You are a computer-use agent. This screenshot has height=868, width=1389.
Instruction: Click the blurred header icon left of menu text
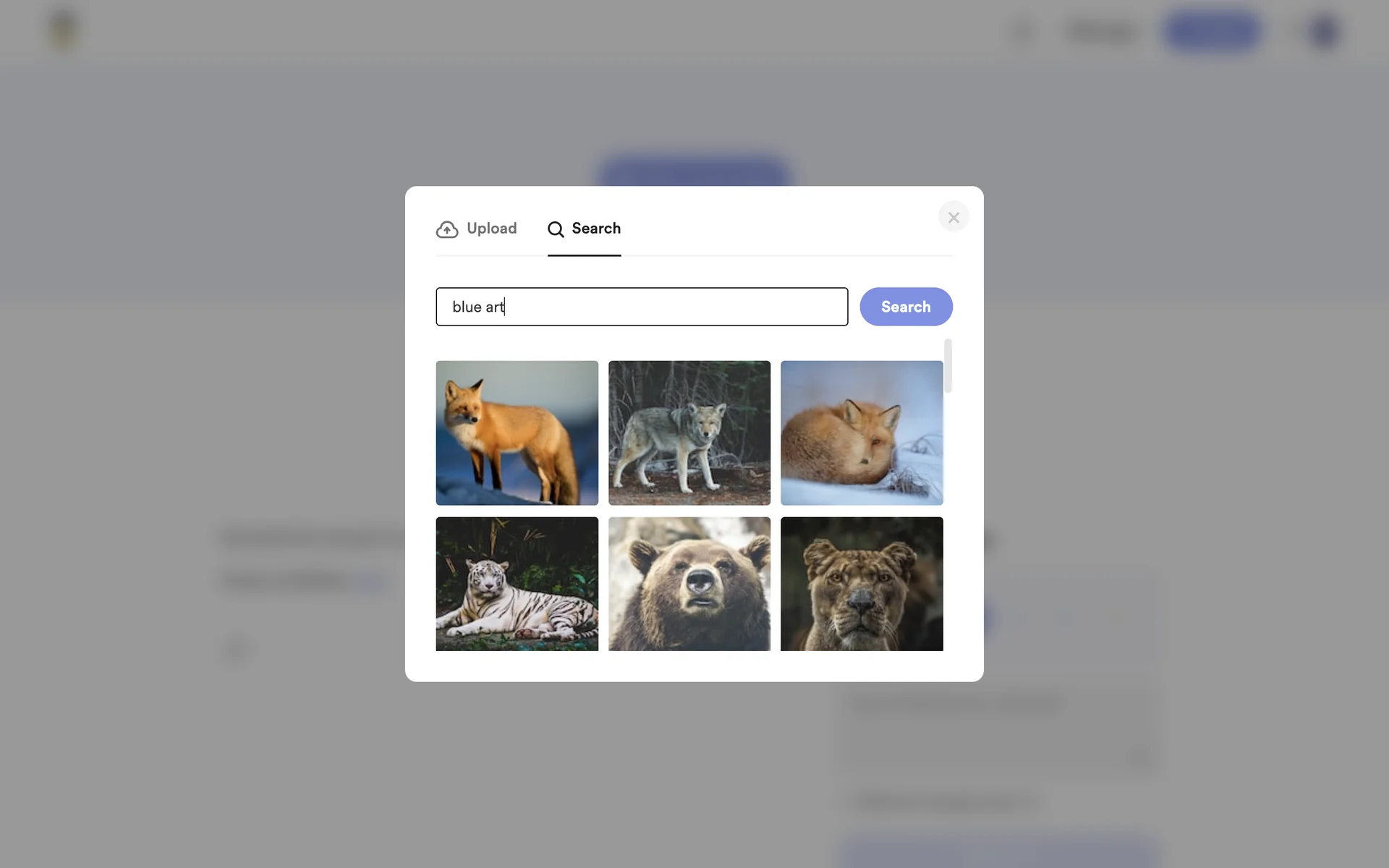click(1023, 32)
